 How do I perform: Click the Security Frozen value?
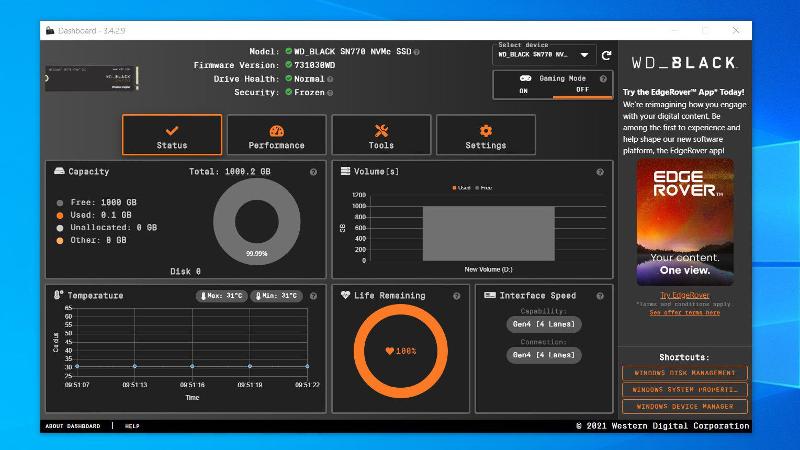click(x=309, y=92)
